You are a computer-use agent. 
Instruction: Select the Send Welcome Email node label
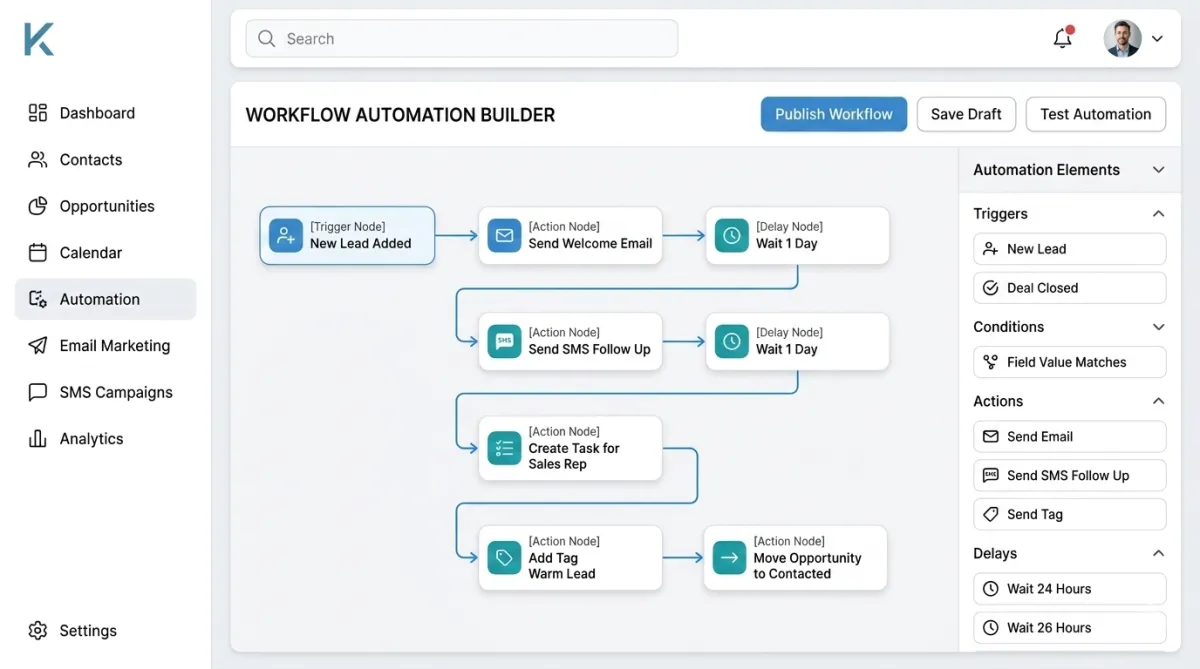pos(590,243)
